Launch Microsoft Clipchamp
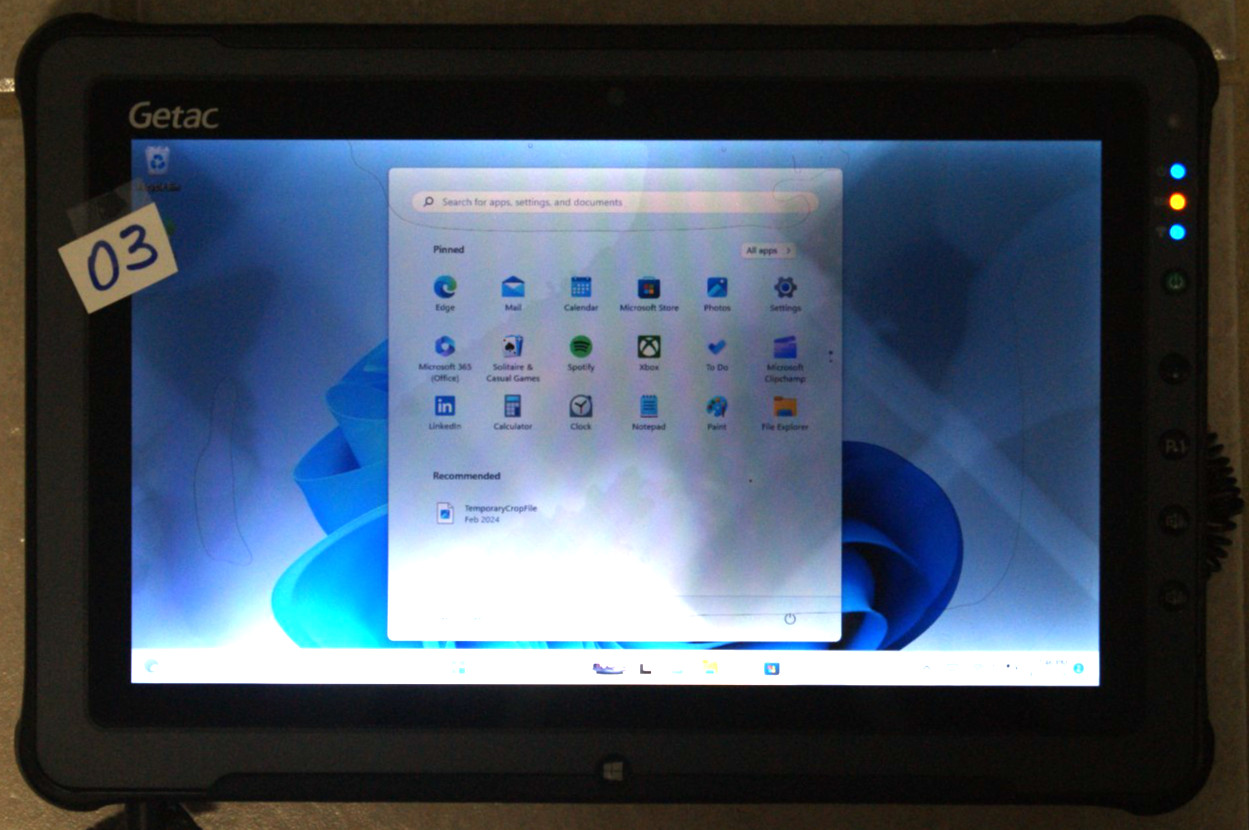The height and width of the screenshot is (830, 1249). coord(785,358)
